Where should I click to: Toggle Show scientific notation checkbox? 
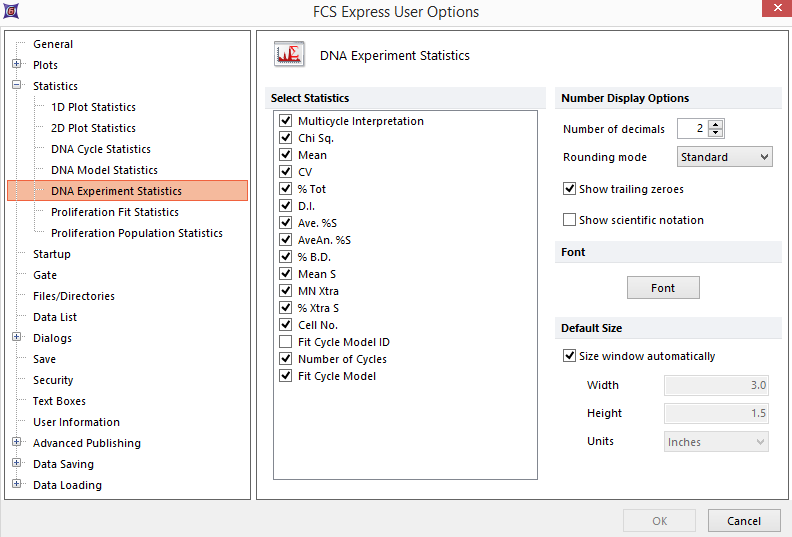coord(570,220)
